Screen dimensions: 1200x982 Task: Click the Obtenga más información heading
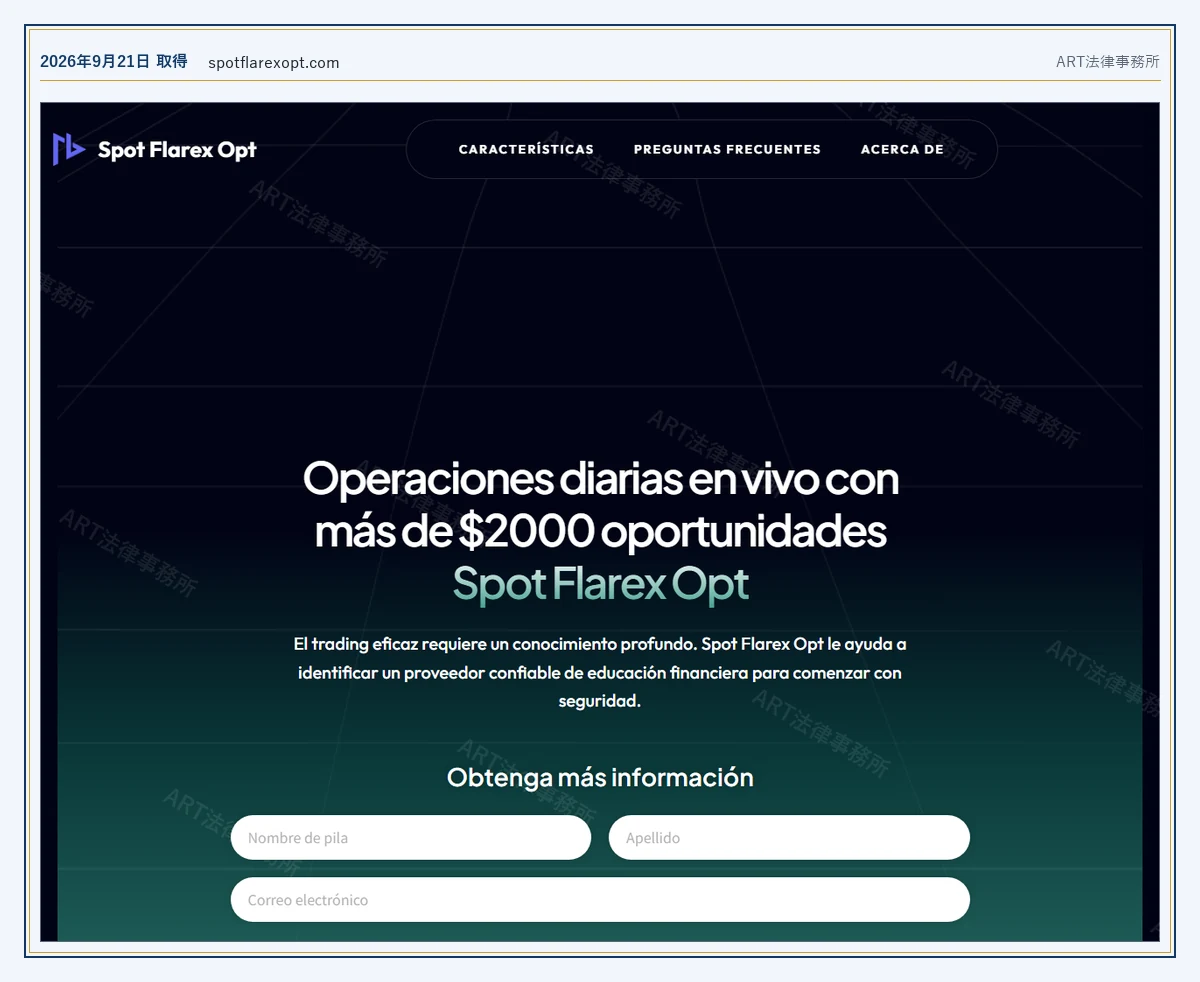pyautogui.click(x=600, y=777)
